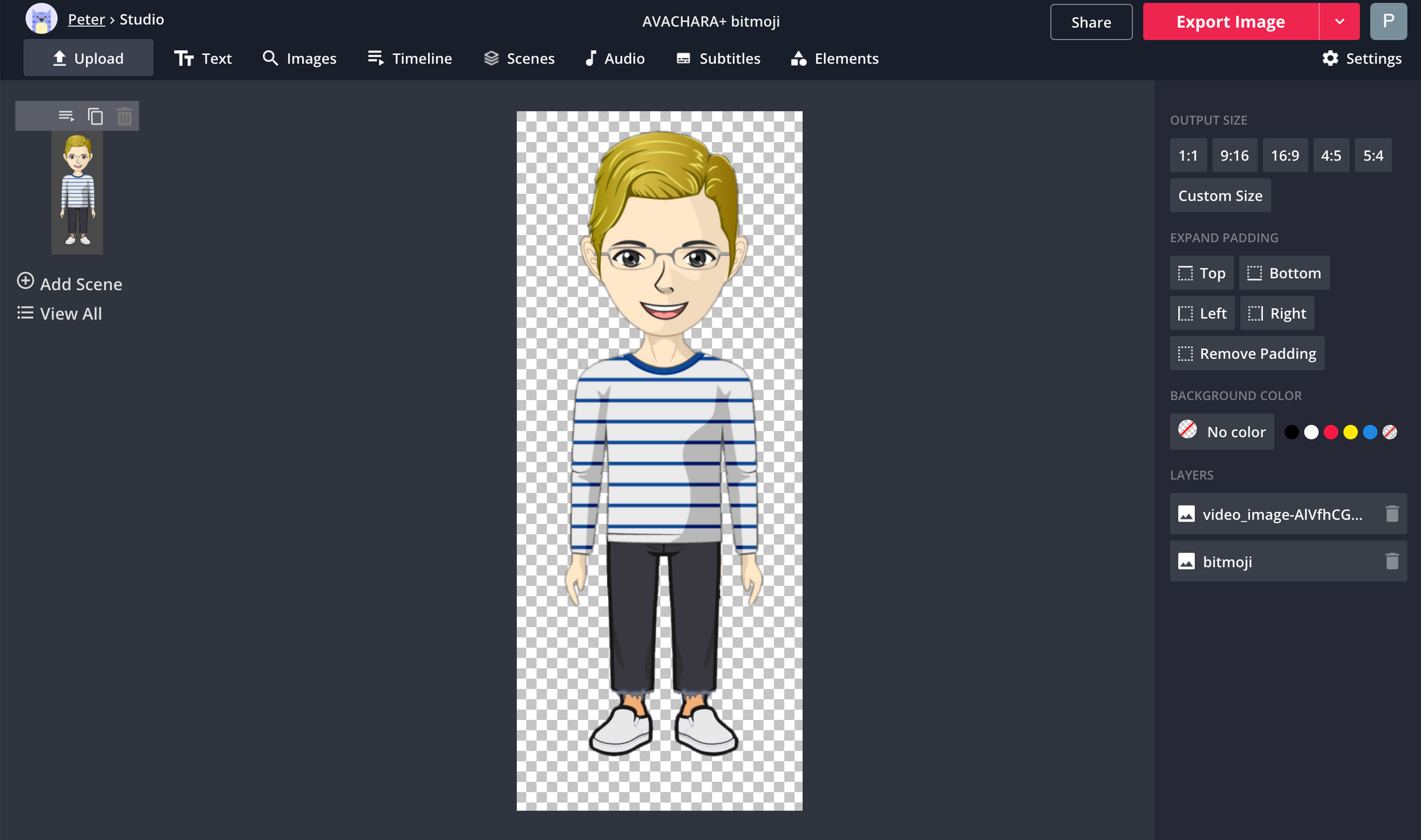The height and width of the screenshot is (840, 1421).
Task: Select the Text tool
Action: pyautogui.click(x=204, y=58)
